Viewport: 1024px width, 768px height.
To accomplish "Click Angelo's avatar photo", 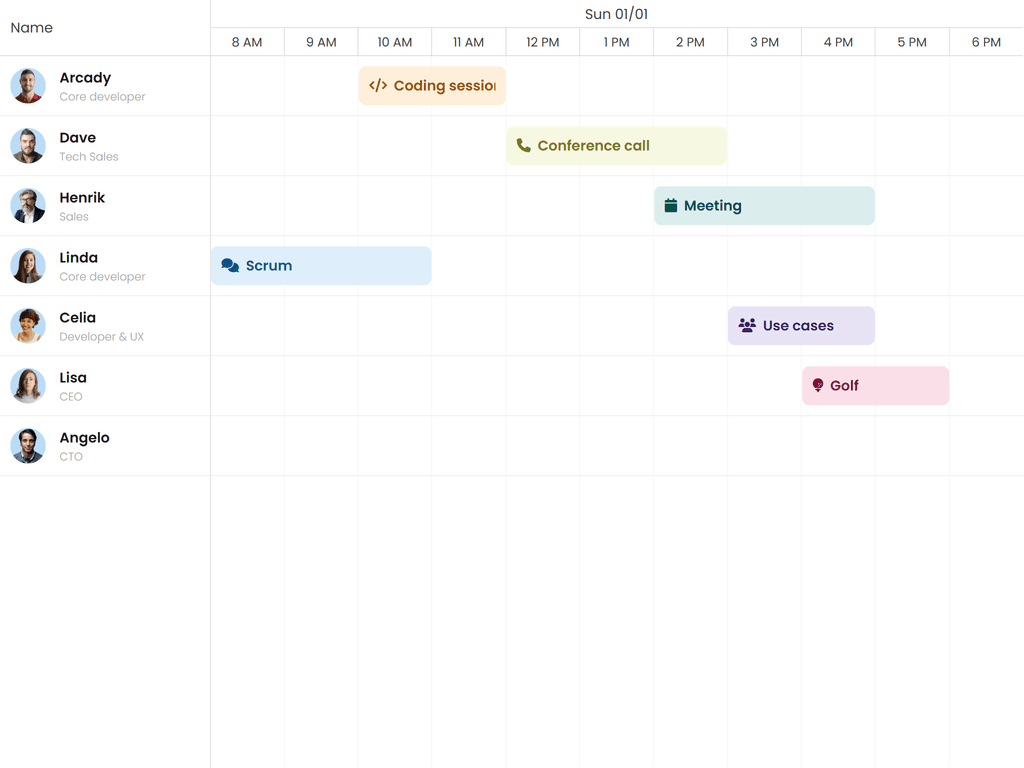I will 28,446.
